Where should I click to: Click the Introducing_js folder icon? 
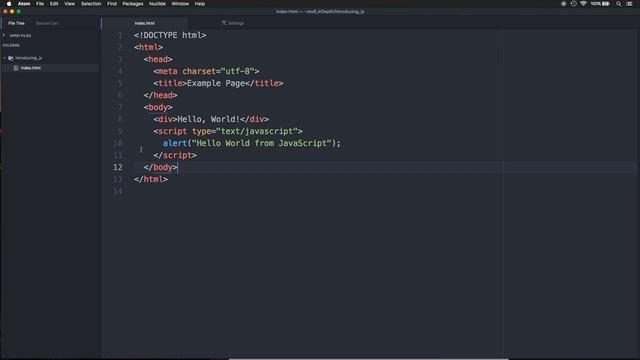11,58
